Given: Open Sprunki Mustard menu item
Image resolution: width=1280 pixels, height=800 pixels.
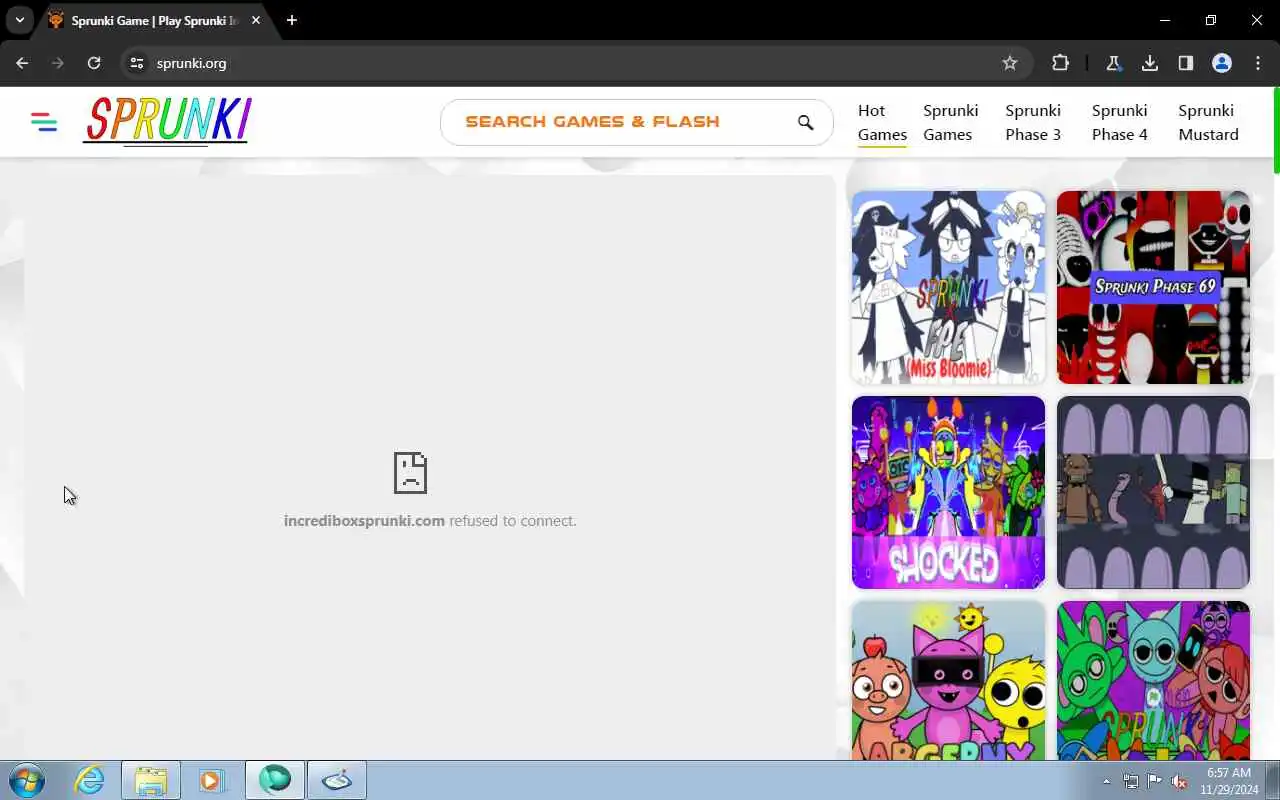Looking at the screenshot, I should point(1208,122).
